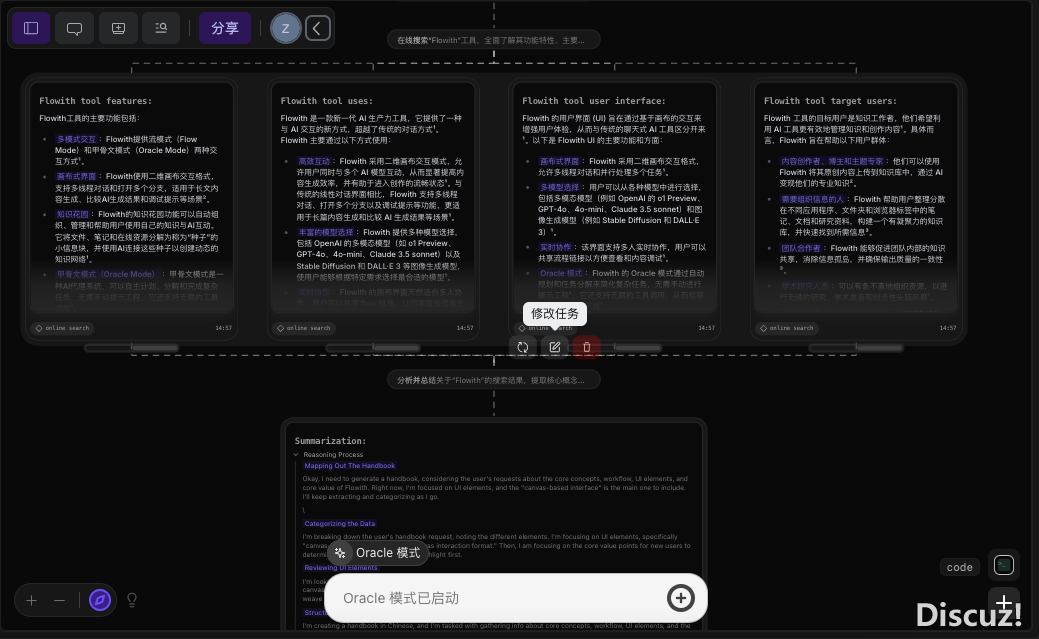Open the Z user avatar
Screen dimensions: 1039x639
pyautogui.click(x=286, y=29)
